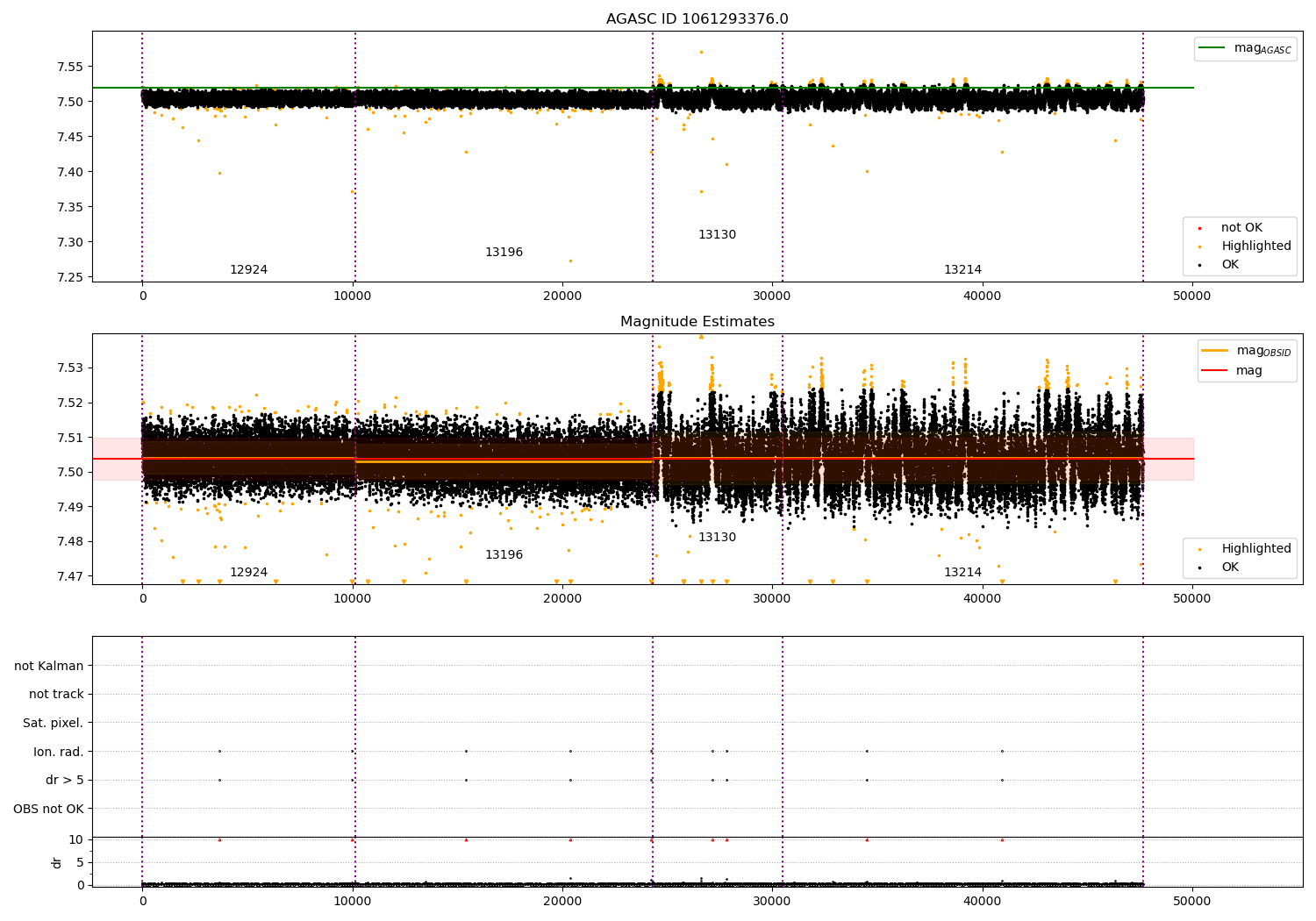Click OBSID label 12924 in the Magnitude Estimates plot
Screen dimensions: 1316x921
tap(248, 573)
